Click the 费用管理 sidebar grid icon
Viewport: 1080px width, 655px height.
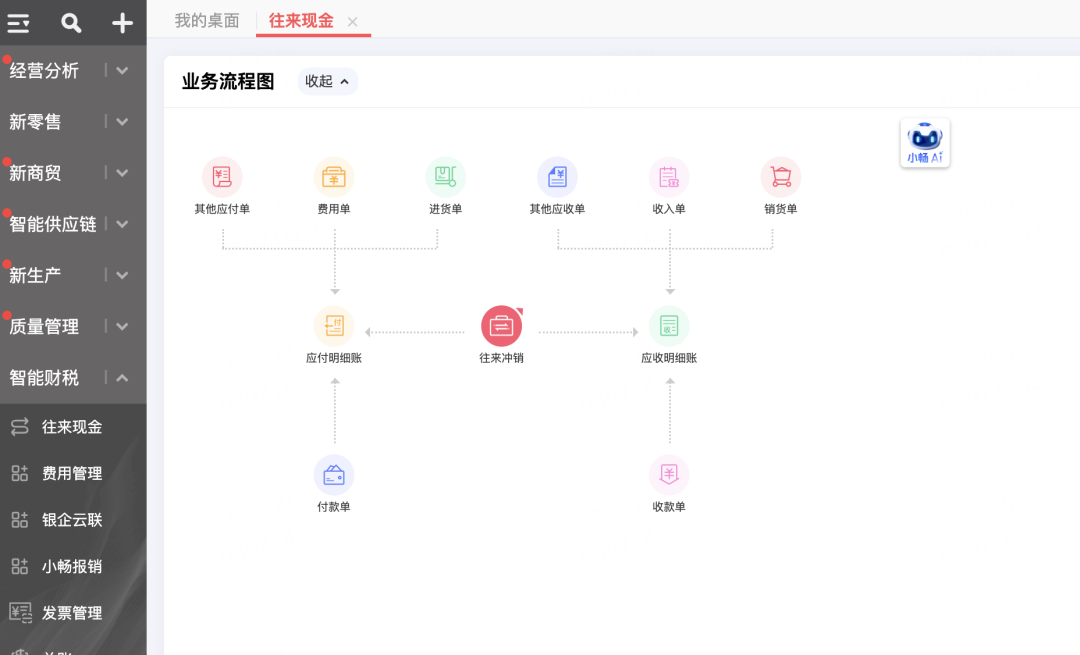(x=20, y=473)
